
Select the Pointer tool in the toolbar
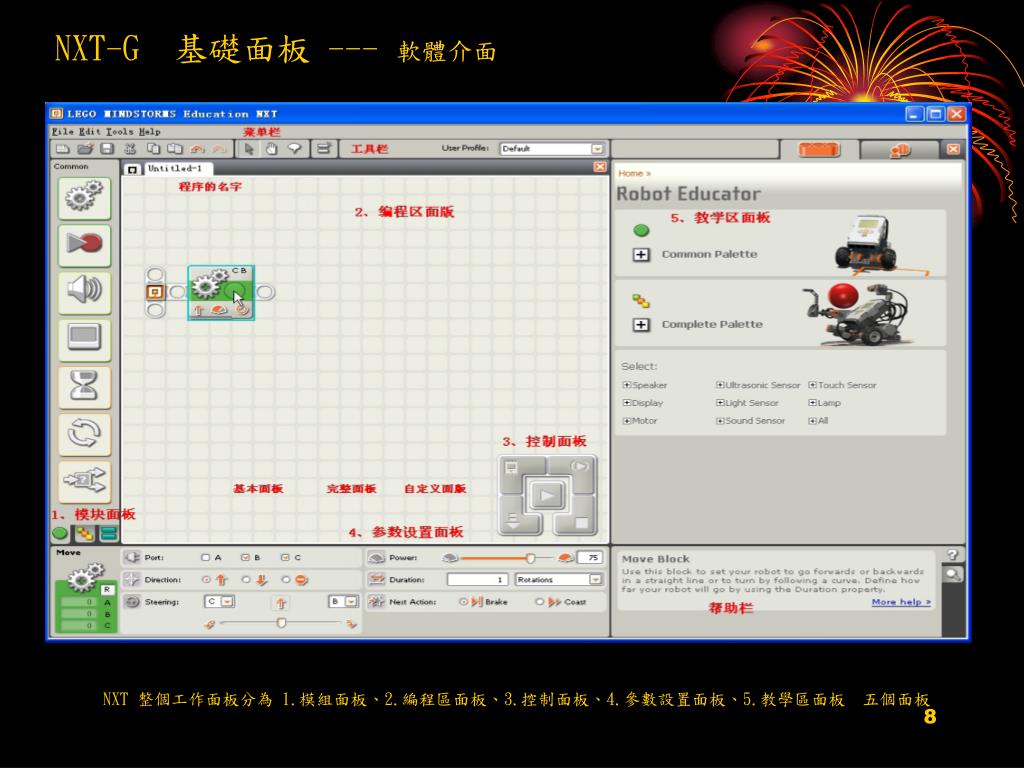point(249,149)
